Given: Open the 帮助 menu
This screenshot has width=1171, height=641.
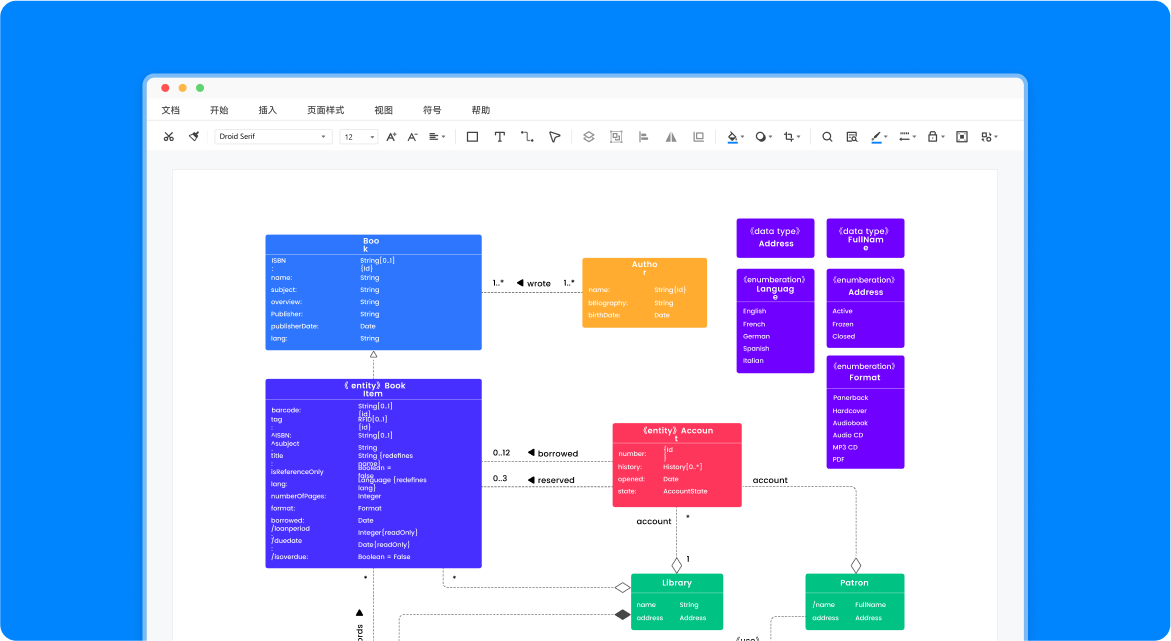Looking at the screenshot, I should click(481, 110).
